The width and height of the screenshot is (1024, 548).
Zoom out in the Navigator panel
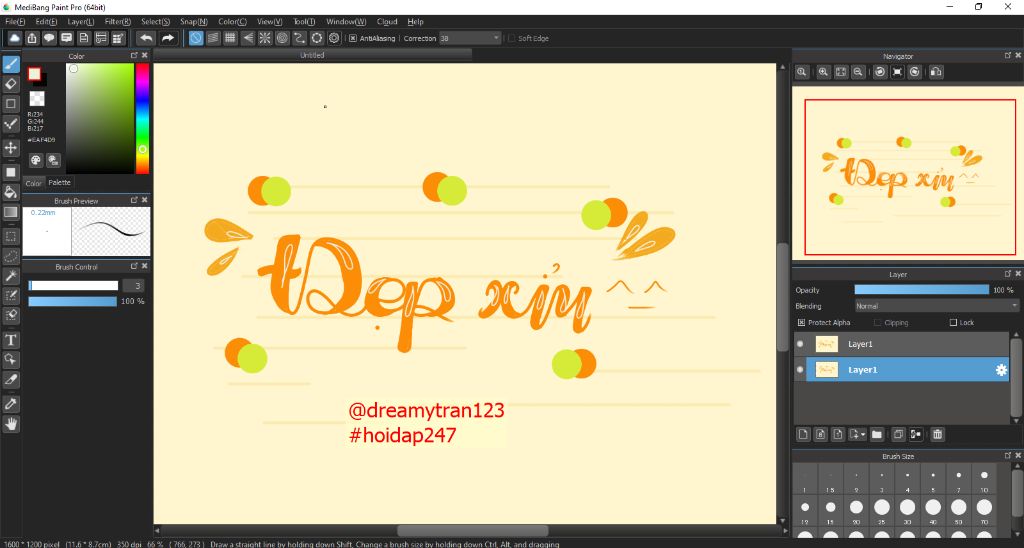click(858, 72)
